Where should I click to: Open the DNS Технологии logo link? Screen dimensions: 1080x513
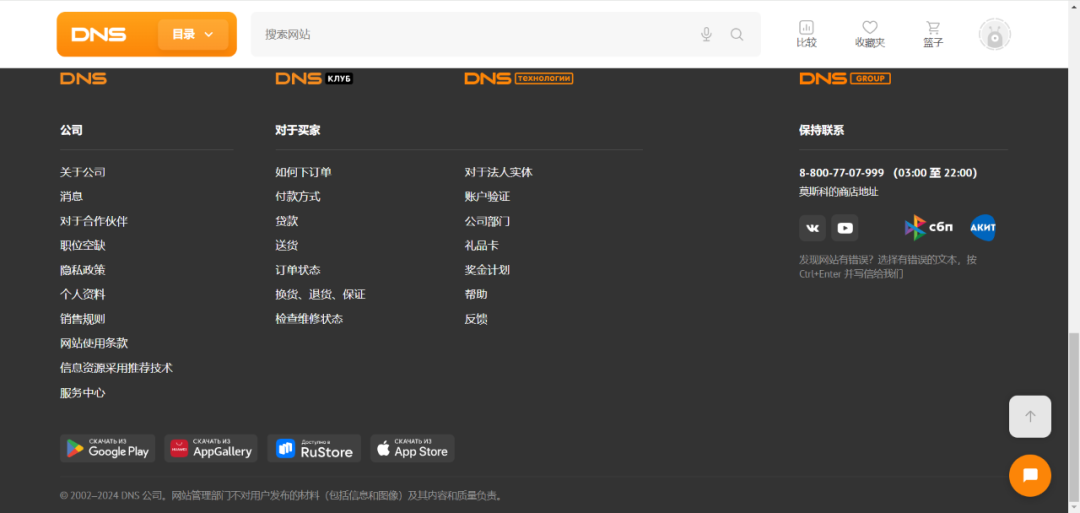pos(519,78)
